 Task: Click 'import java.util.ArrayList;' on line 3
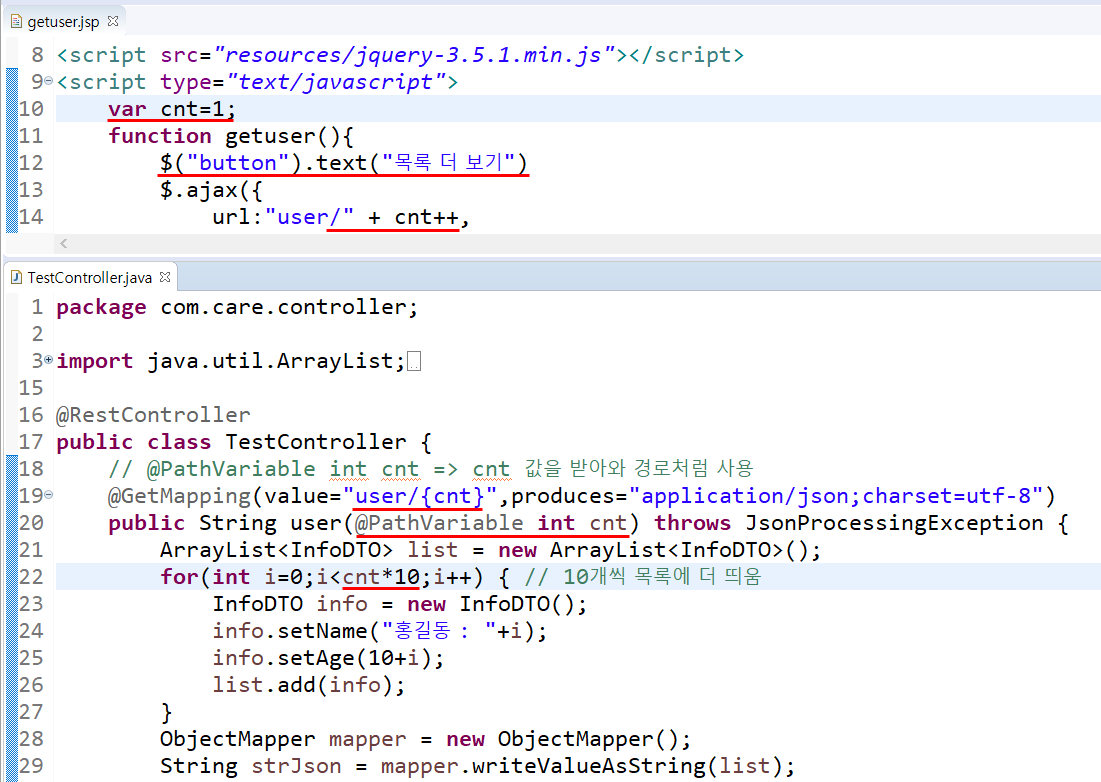coord(230,362)
